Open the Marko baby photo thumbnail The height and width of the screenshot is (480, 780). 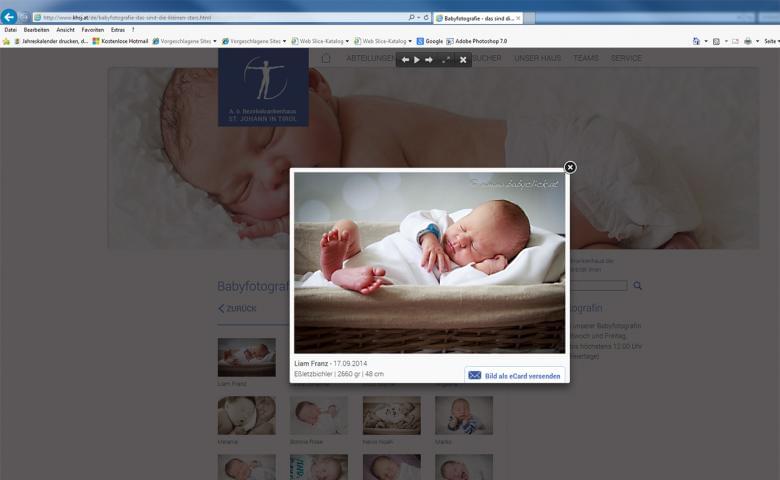coord(463,415)
